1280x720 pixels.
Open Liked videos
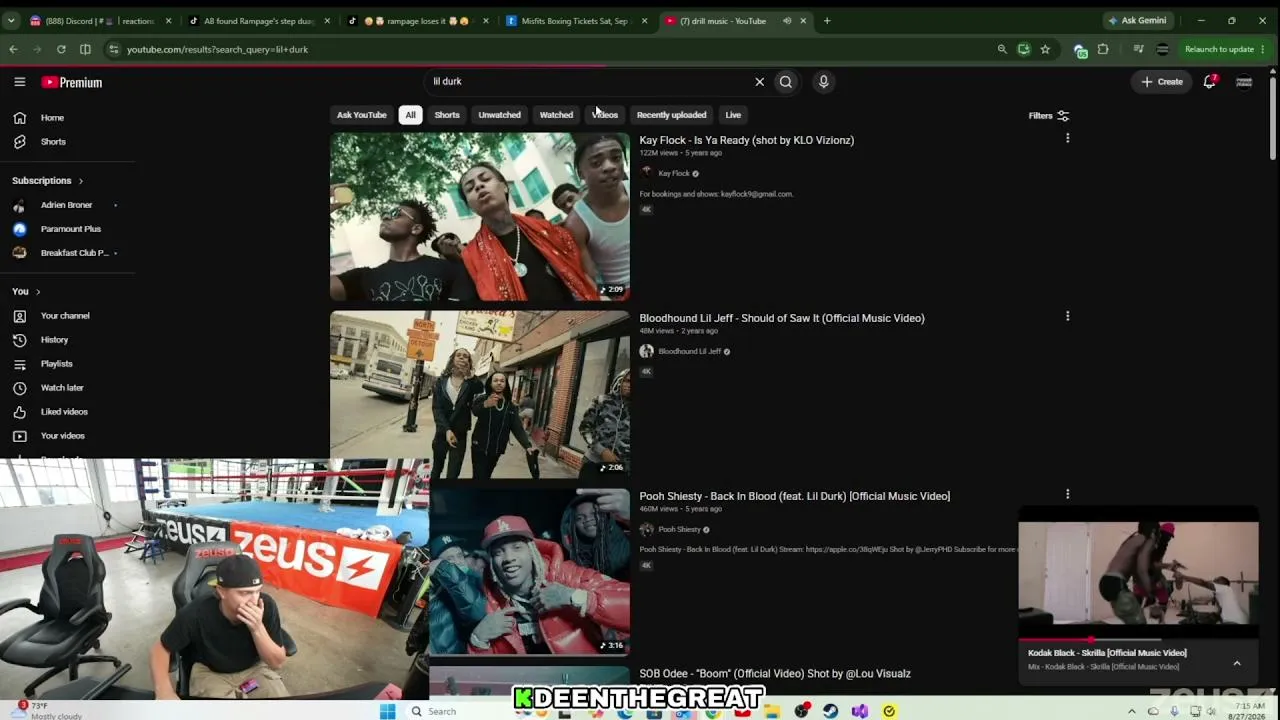(66, 412)
